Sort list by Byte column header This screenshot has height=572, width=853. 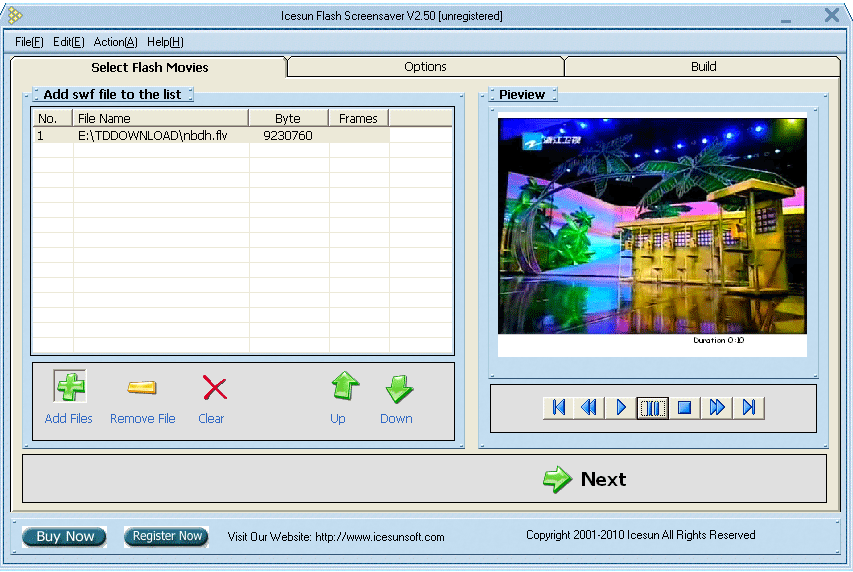click(x=288, y=118)
